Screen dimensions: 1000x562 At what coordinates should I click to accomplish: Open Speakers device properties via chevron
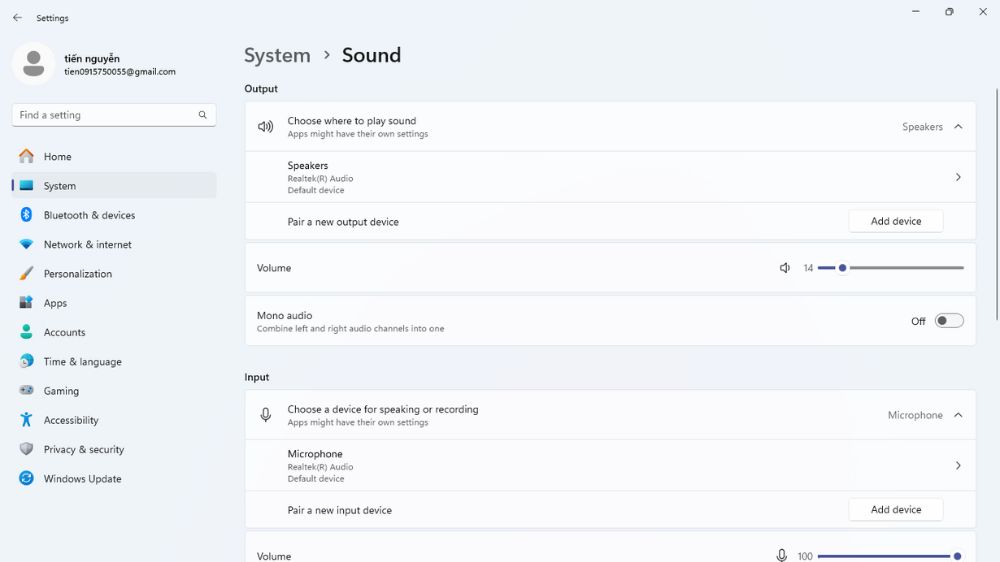[958, 177]
